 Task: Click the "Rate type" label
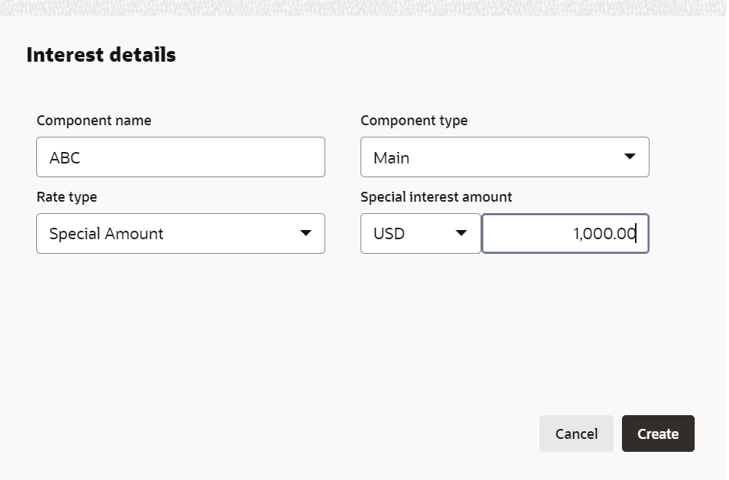pyautogui.click(x=67, y=197)
